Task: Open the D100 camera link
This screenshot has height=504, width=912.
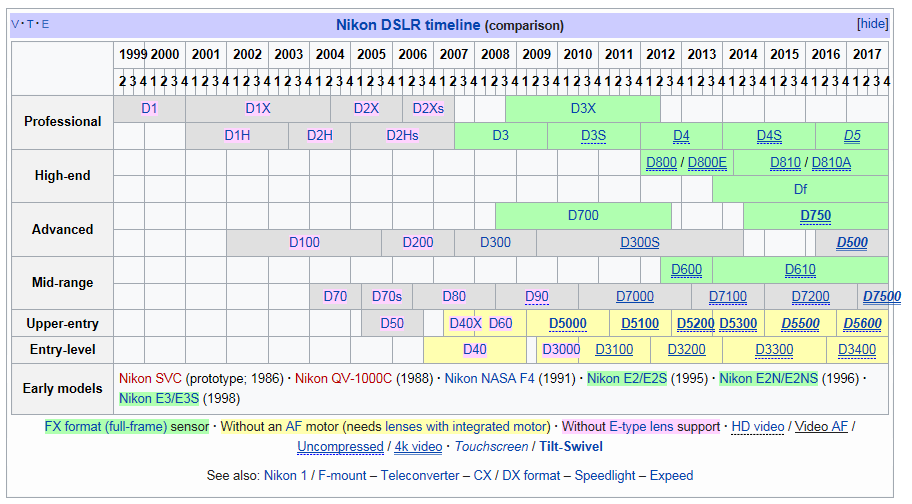Action: pos(304,242)
